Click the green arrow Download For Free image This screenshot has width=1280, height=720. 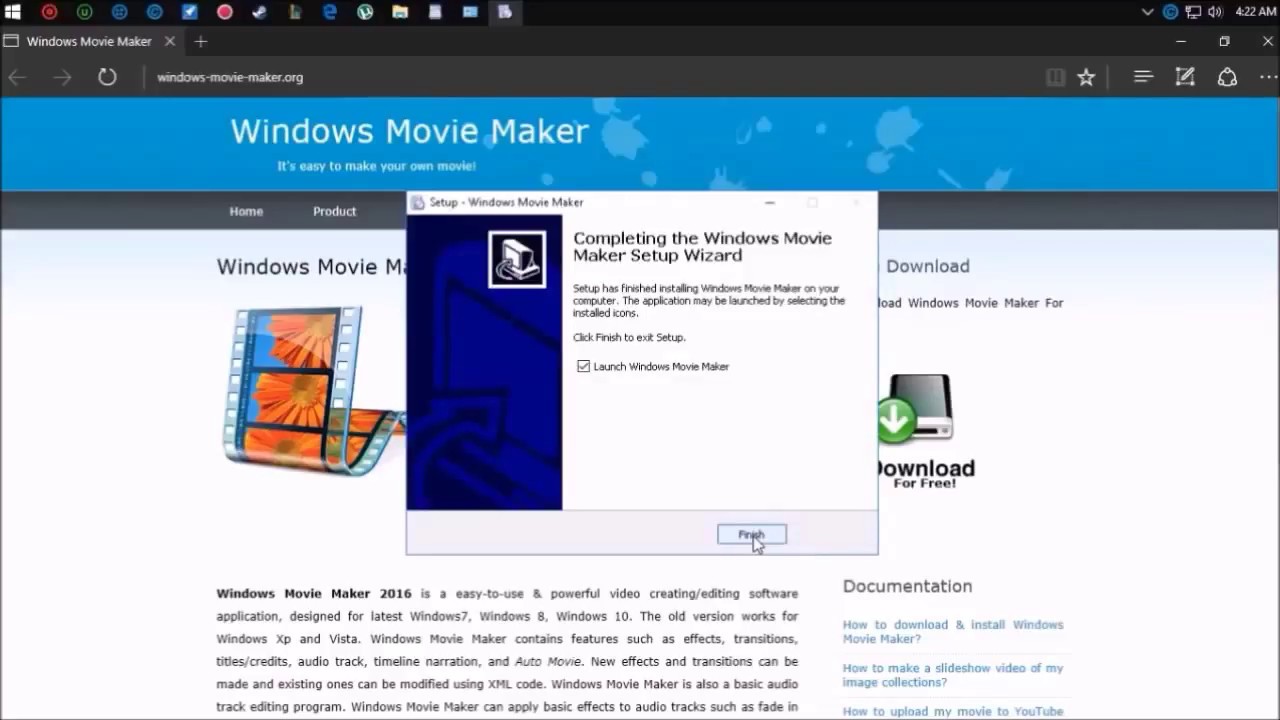[x=925, y=432]
